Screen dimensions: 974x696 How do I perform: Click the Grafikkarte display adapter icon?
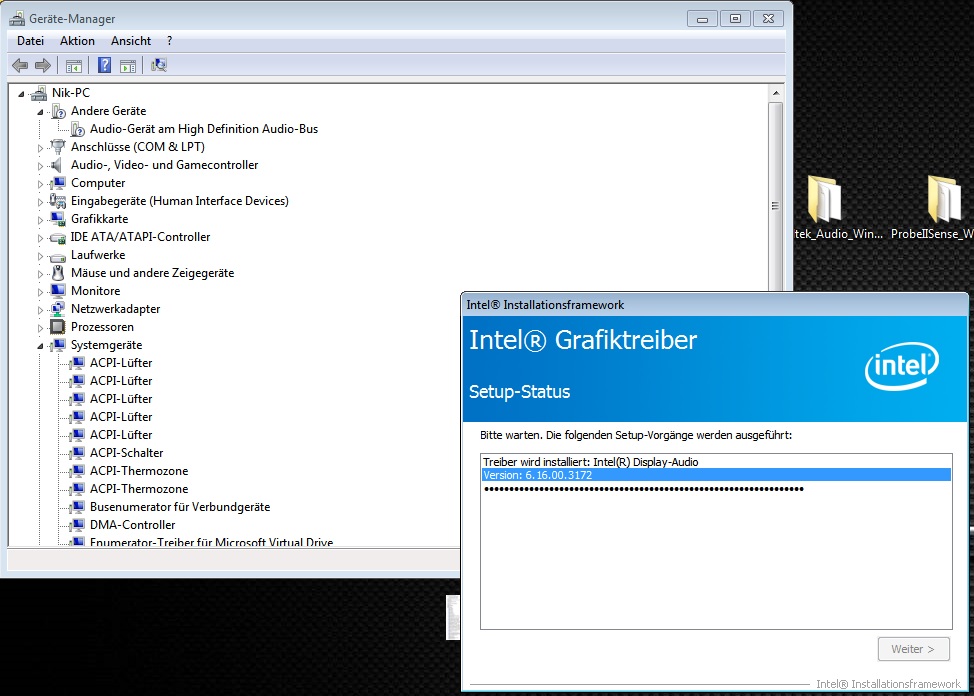tap(58, 219)
